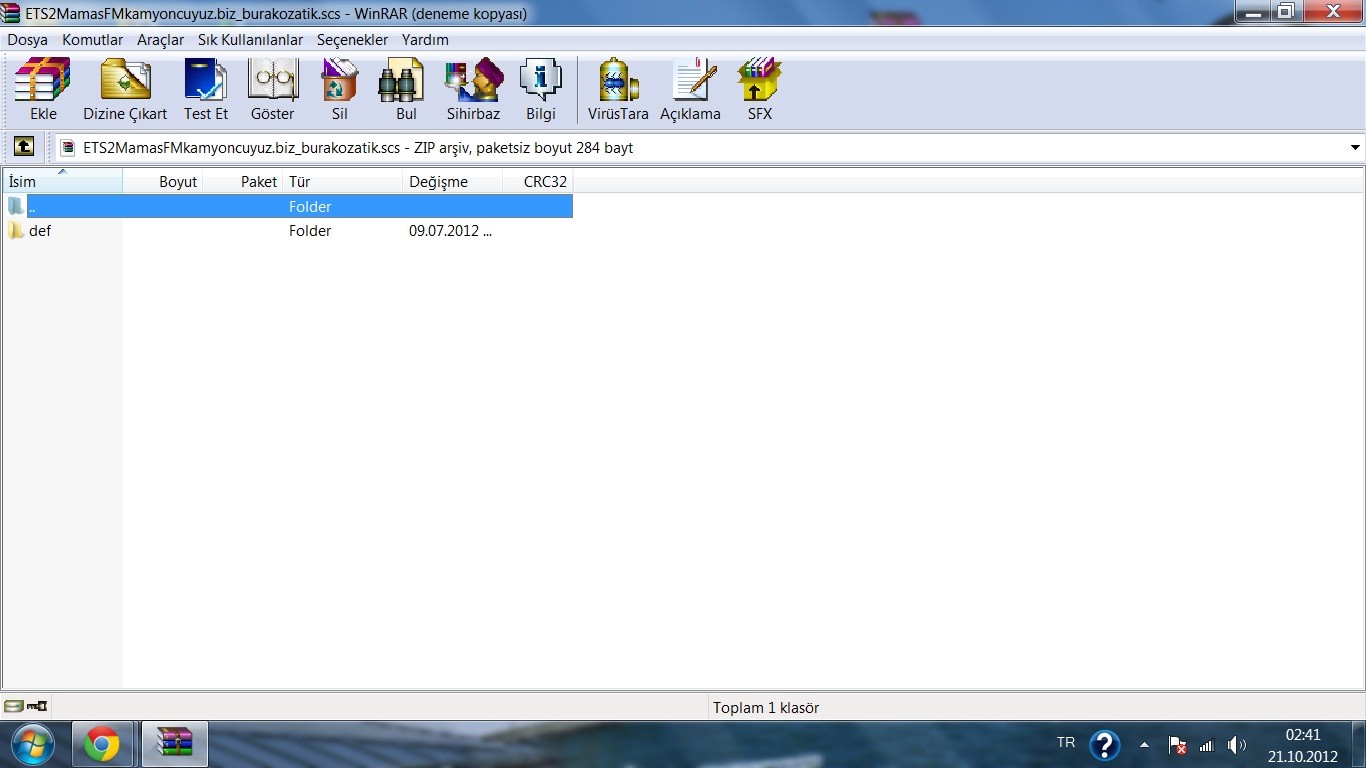Select the def folder name
This screenshot has height=768, width=1366.
[40, 230]
